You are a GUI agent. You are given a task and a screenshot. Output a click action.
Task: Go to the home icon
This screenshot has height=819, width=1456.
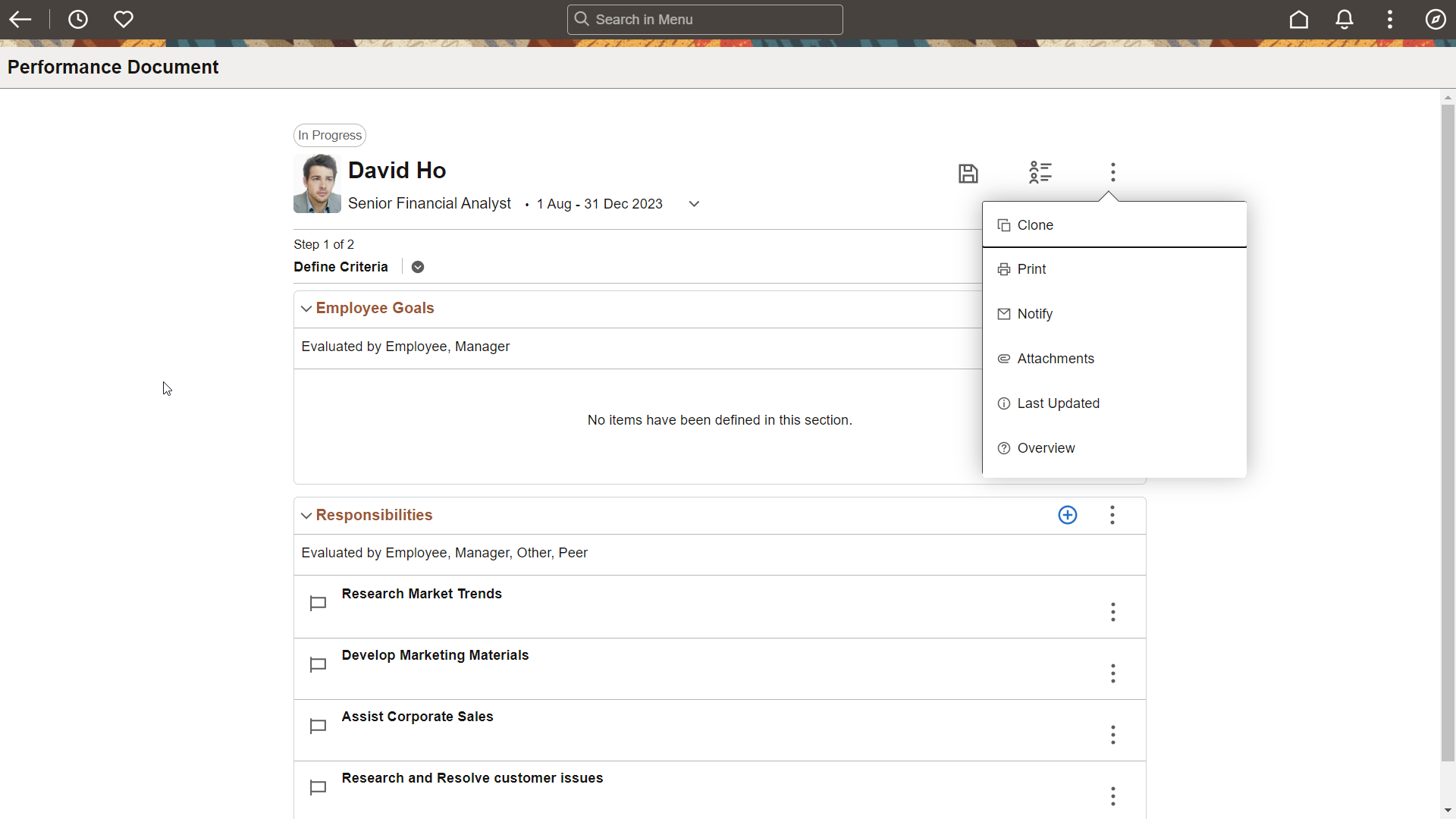1299,20
